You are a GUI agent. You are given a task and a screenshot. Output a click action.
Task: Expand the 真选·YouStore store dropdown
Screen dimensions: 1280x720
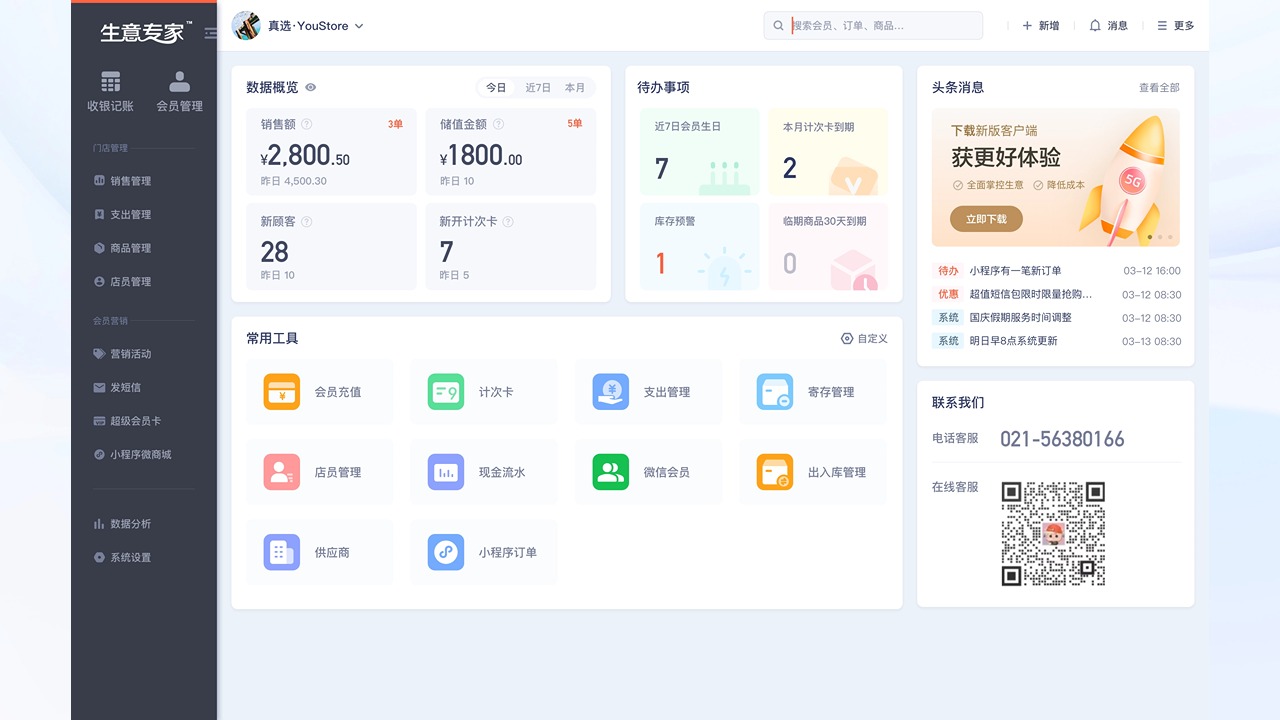click(316, 26)
